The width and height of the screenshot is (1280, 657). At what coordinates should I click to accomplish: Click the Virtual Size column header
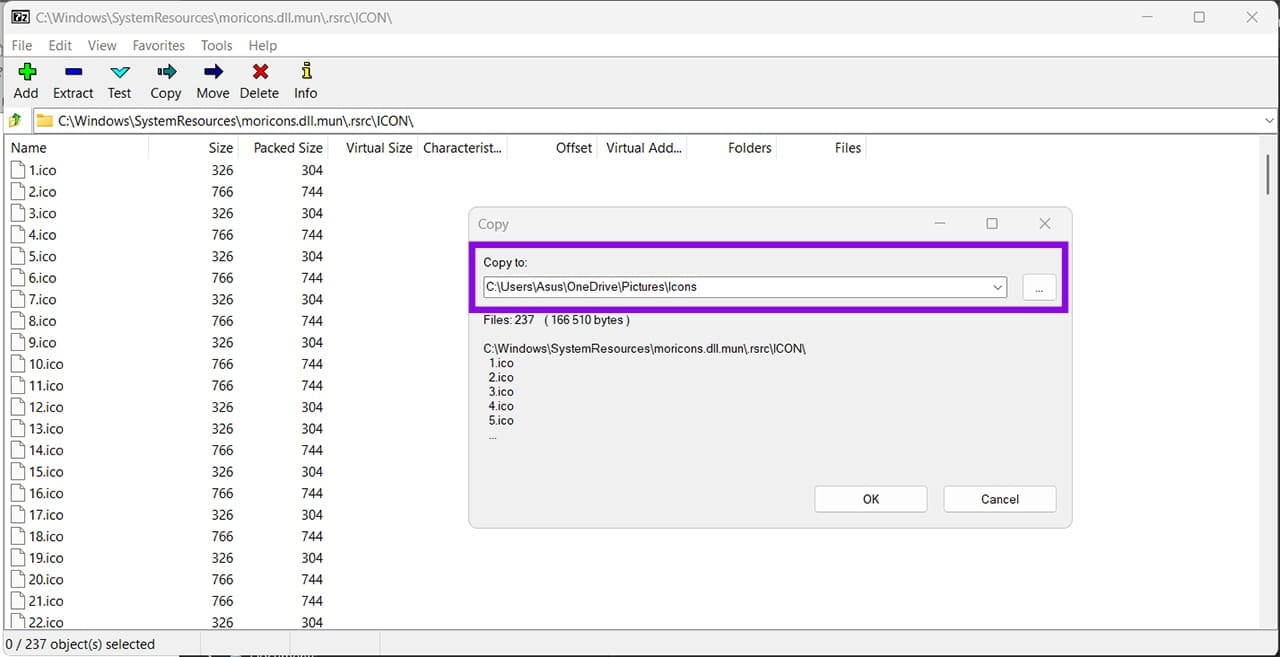pos(379,148)
